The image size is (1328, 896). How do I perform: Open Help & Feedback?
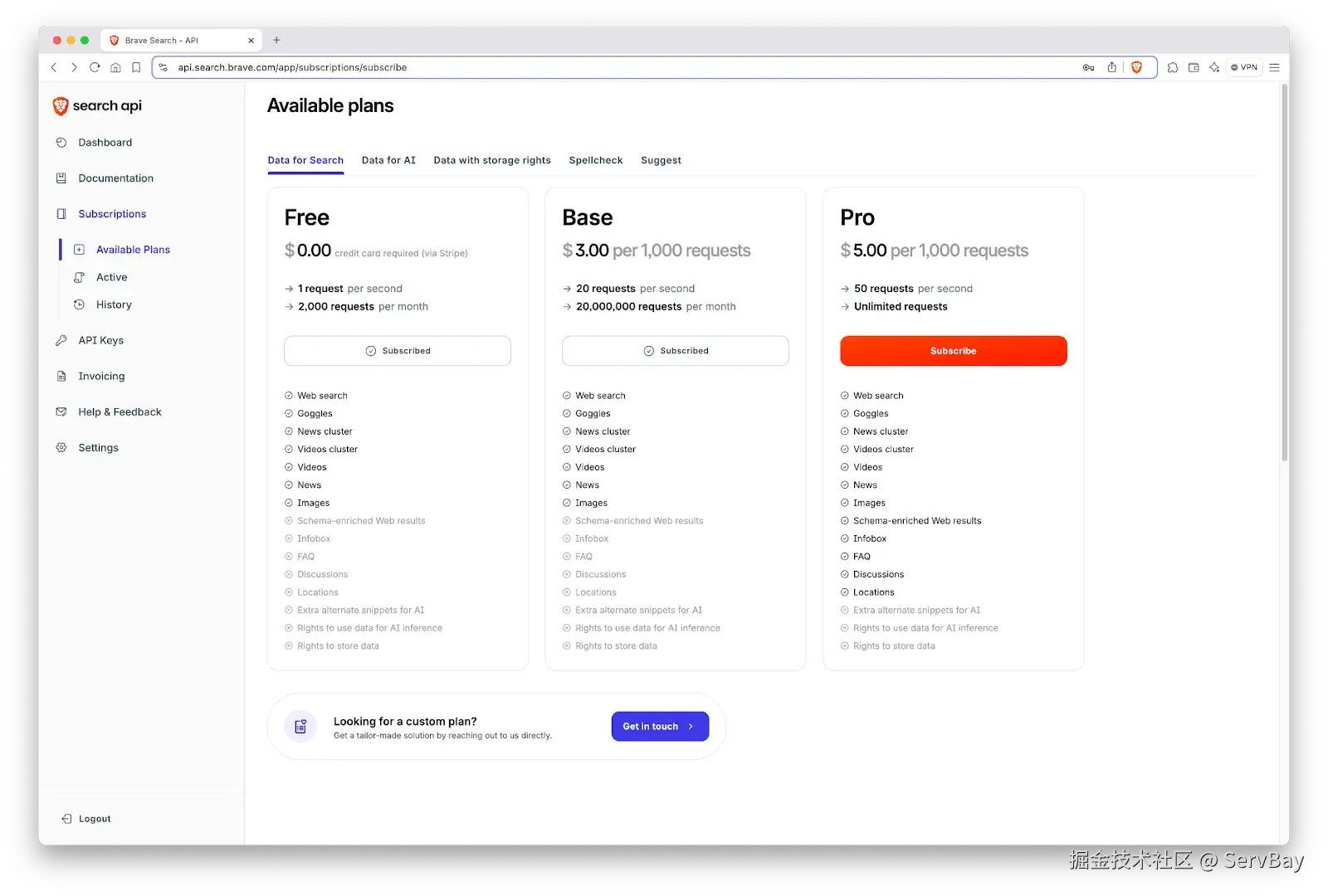(x=120, y=411)
